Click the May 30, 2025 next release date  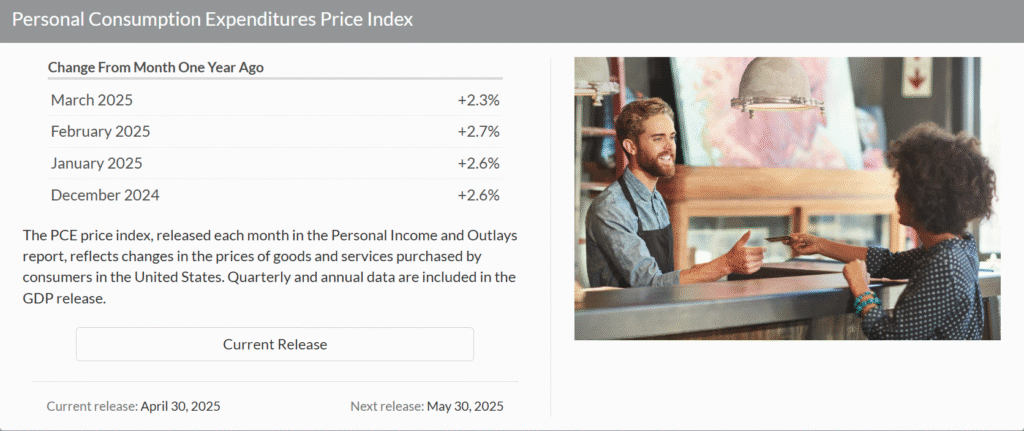tap(465, 406)
